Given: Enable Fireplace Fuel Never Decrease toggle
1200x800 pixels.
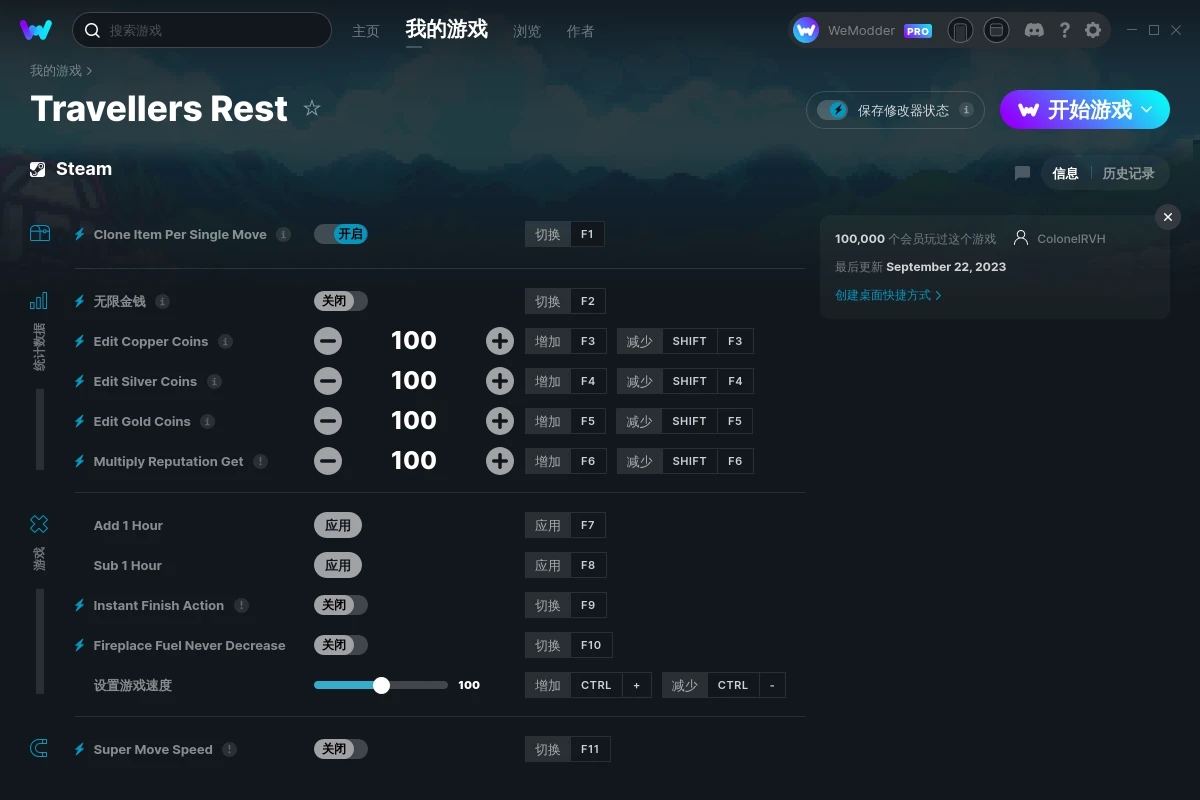Looking at the screenshot, I should click(341, 645).
